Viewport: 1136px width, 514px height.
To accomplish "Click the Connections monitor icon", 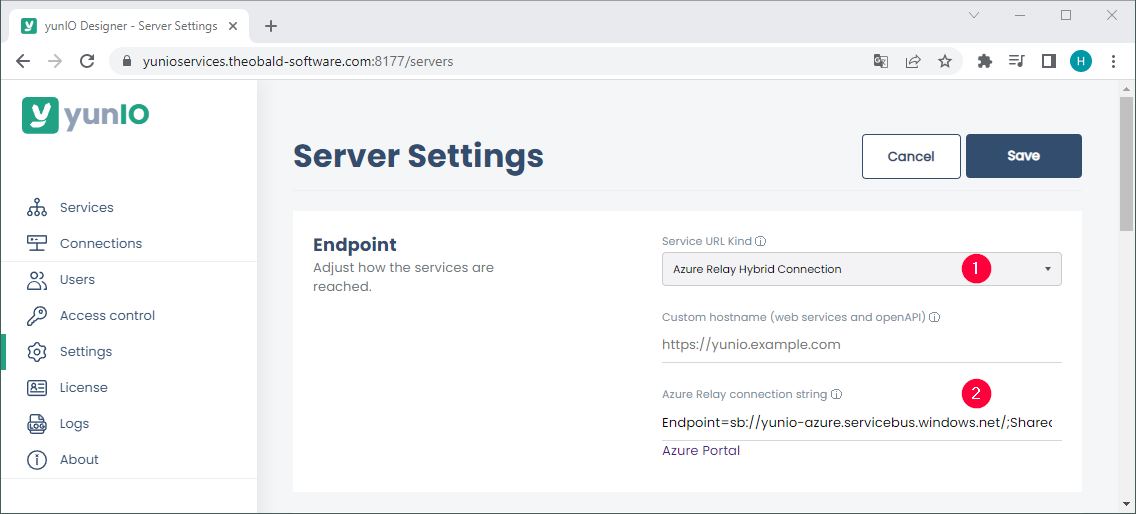I will pyautogui.click(x=37, y=243).
